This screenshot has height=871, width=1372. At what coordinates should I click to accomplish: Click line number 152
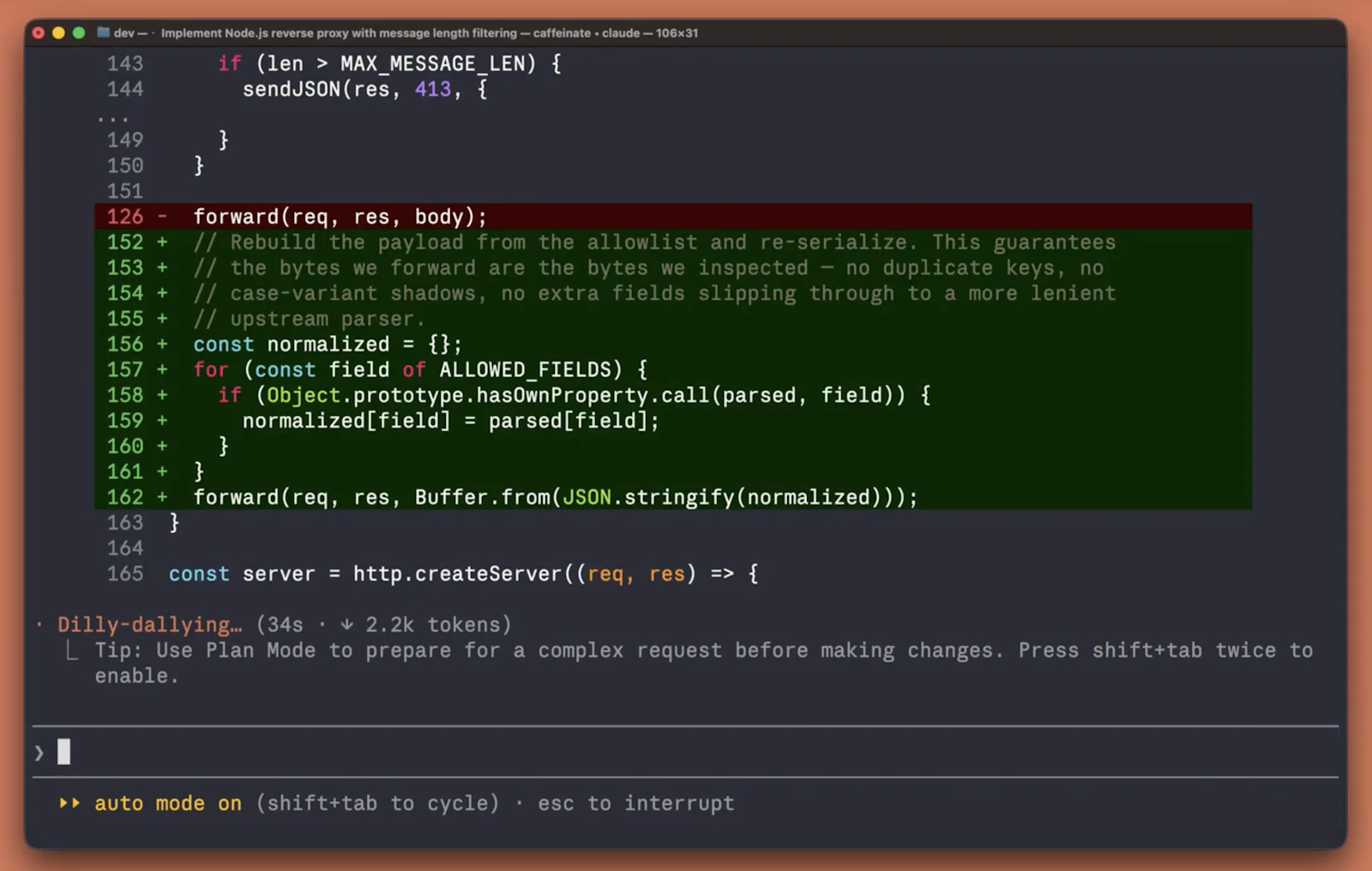coord(125,243)
